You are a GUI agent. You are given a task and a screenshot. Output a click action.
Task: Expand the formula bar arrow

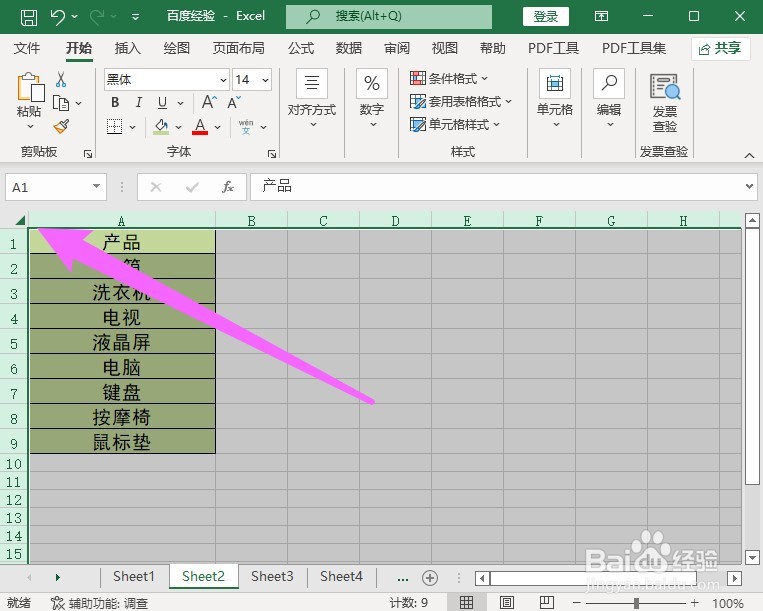749,186
